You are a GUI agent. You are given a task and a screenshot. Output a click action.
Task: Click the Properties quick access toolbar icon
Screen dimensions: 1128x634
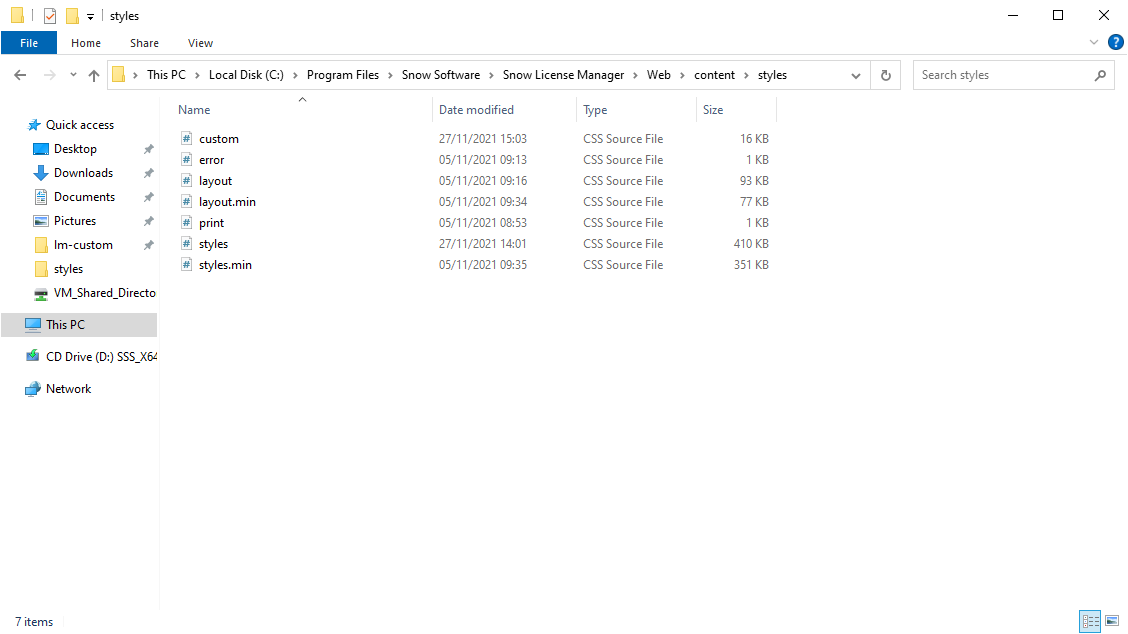[x=49, y=16]
